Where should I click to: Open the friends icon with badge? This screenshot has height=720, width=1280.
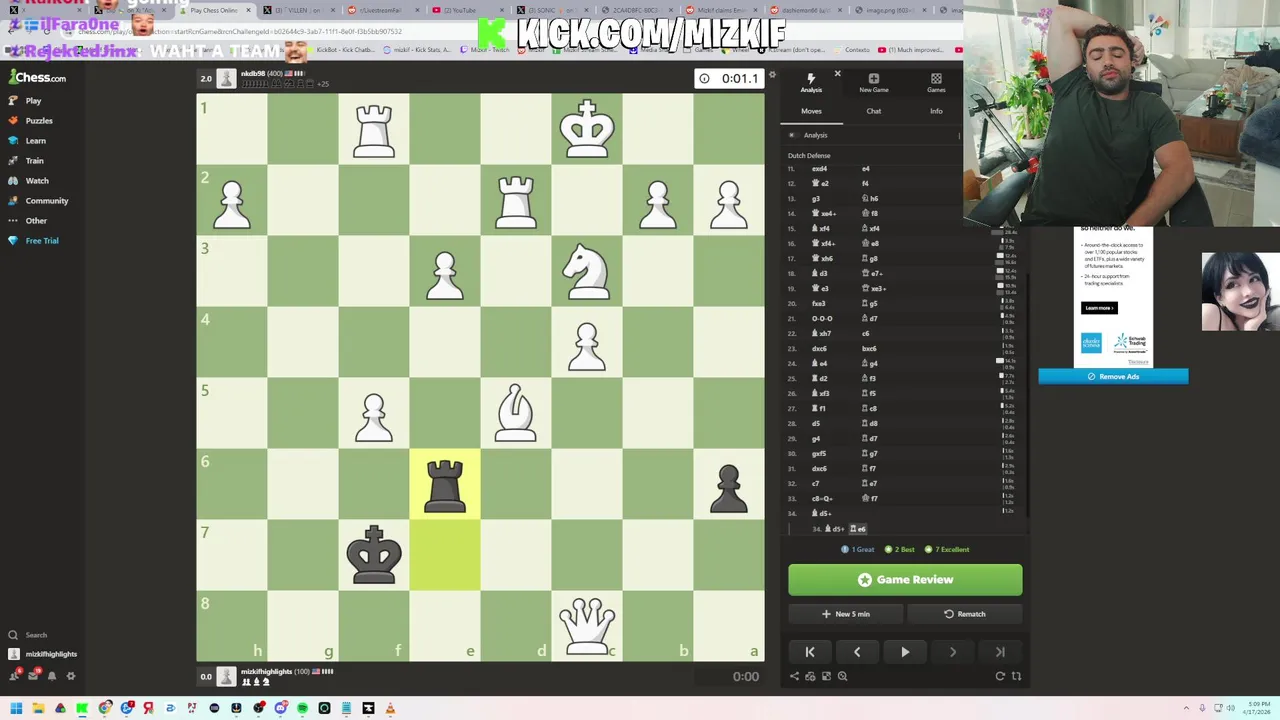[13, 676]
